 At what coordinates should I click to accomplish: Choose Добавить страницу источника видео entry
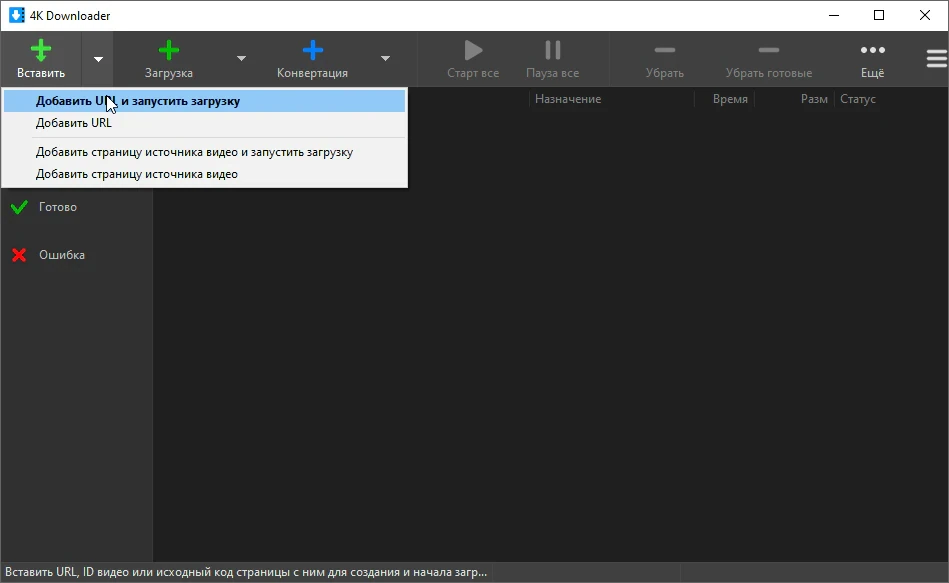click(205, 174)
